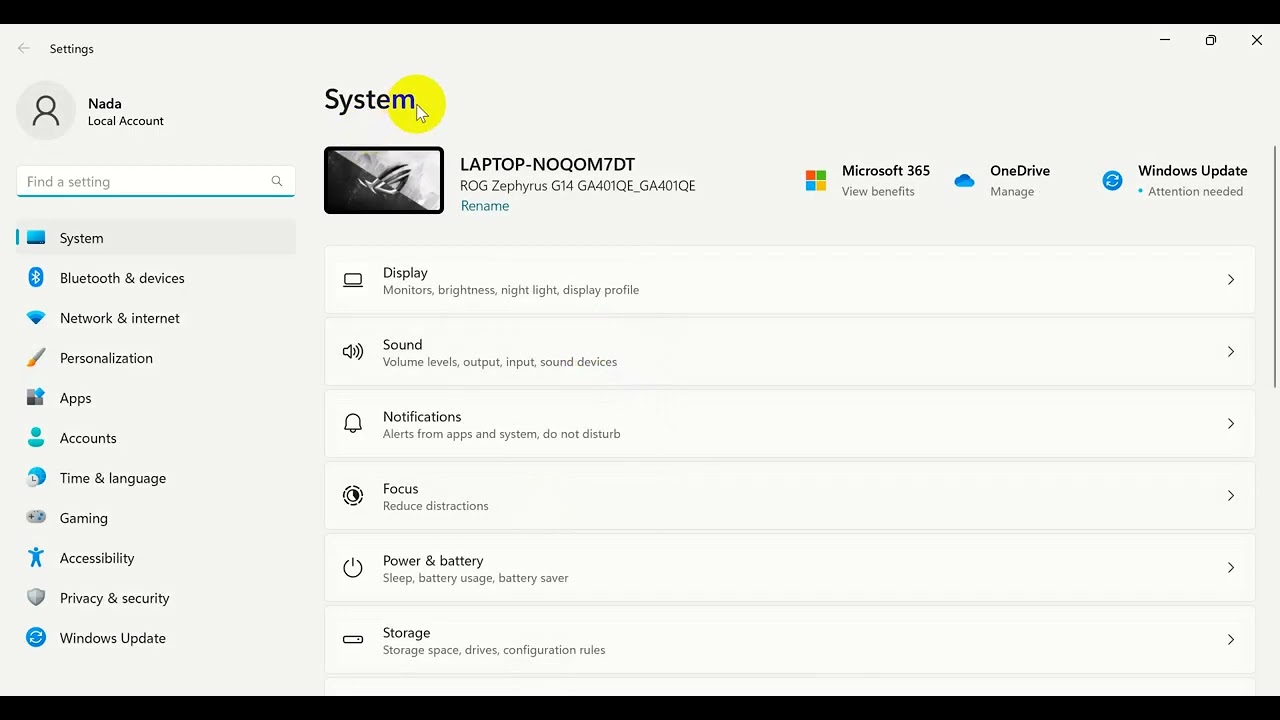The height and width of the screenshot is (720, 1280).
Task: Select Apps label in sidebar
Action: [76, 398]
